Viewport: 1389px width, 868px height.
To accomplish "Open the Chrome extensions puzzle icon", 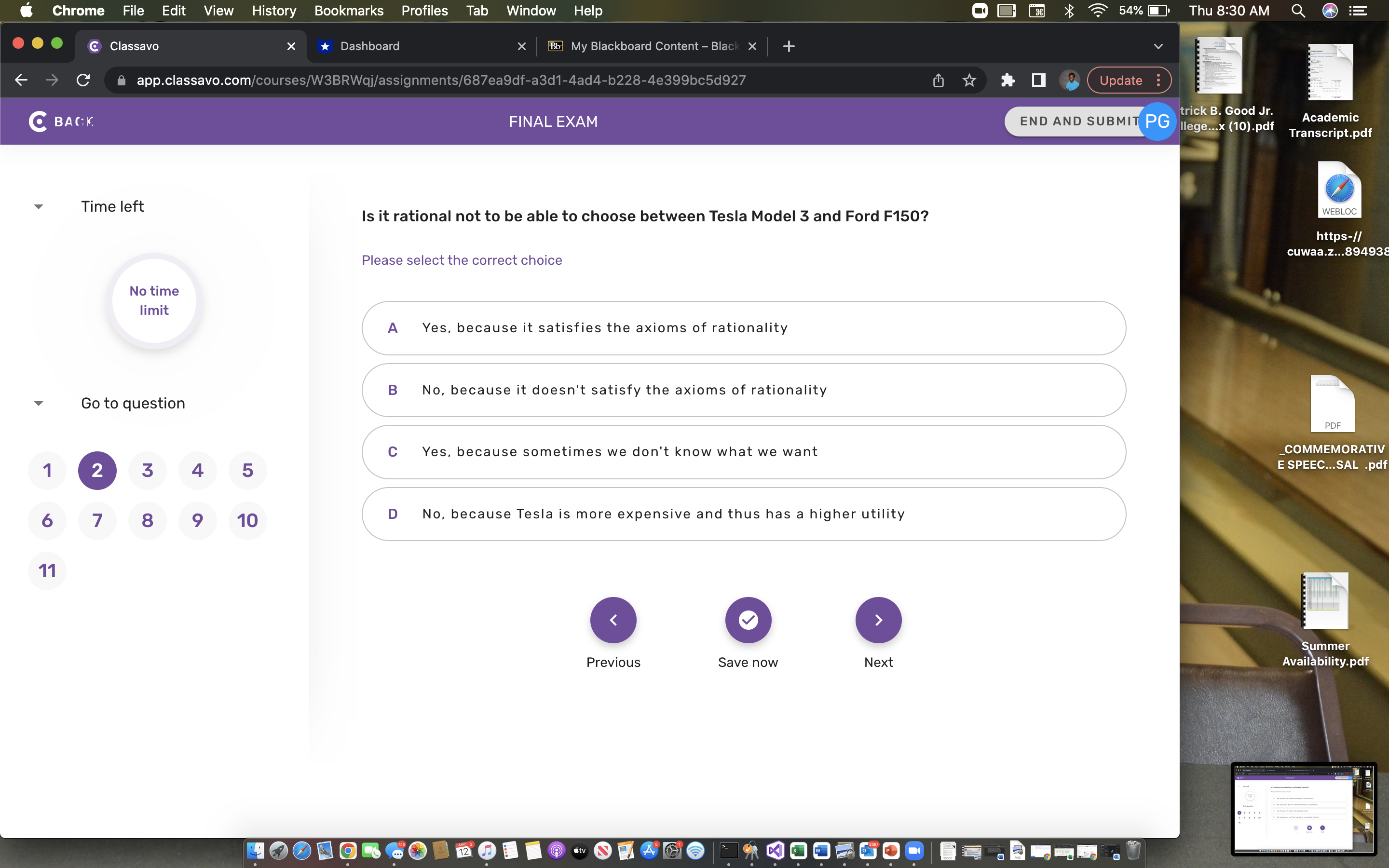I will pyautogui.click(x=1008, y=81).
